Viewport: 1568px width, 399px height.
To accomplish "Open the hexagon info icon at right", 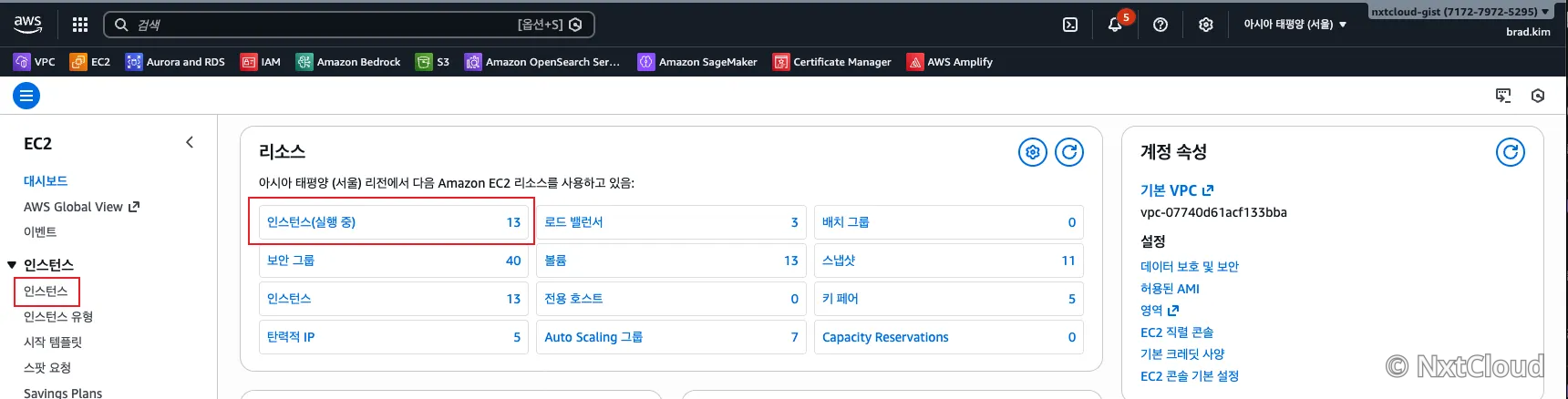I will click(x=1538, y=96).
